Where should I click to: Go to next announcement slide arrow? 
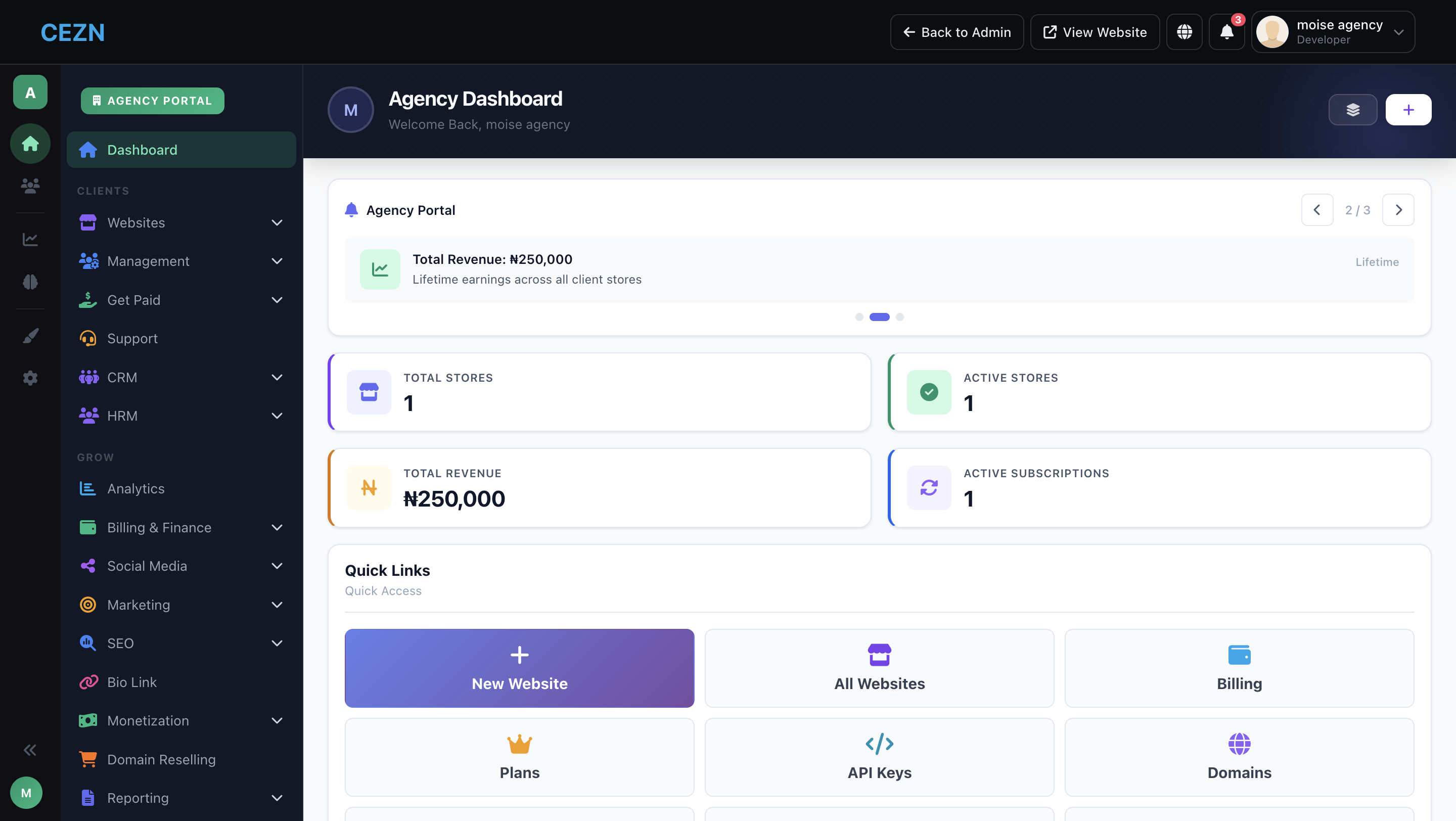click(1398, 210)
